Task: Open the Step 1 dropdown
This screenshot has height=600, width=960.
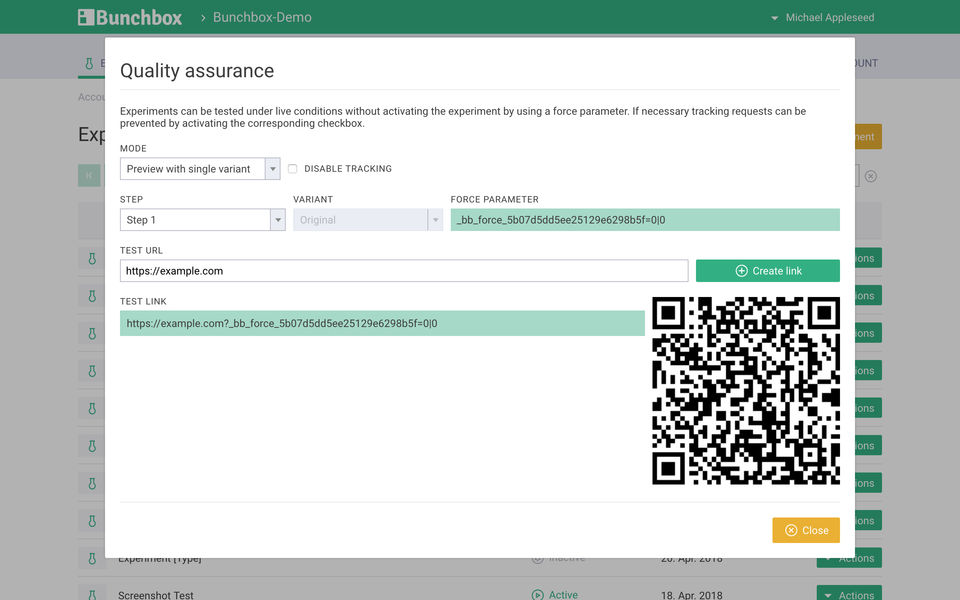Action: click(x=203, y=220)
